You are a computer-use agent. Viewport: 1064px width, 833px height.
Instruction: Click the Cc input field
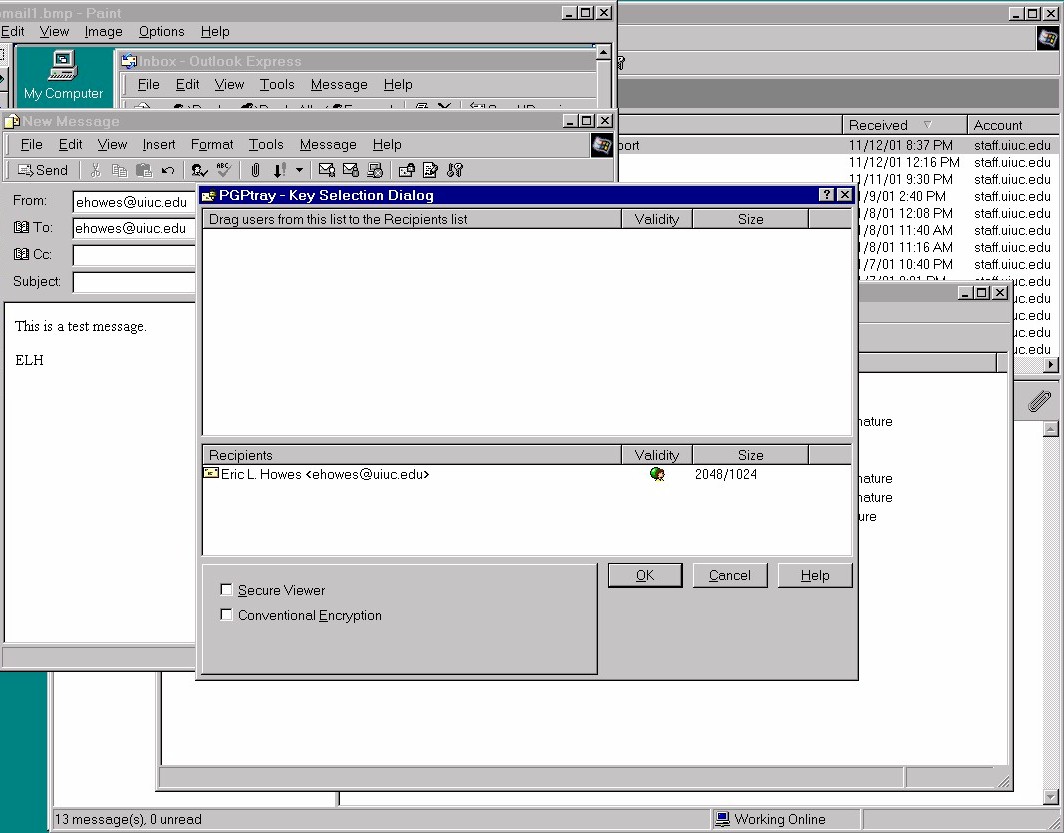point(134,255)
